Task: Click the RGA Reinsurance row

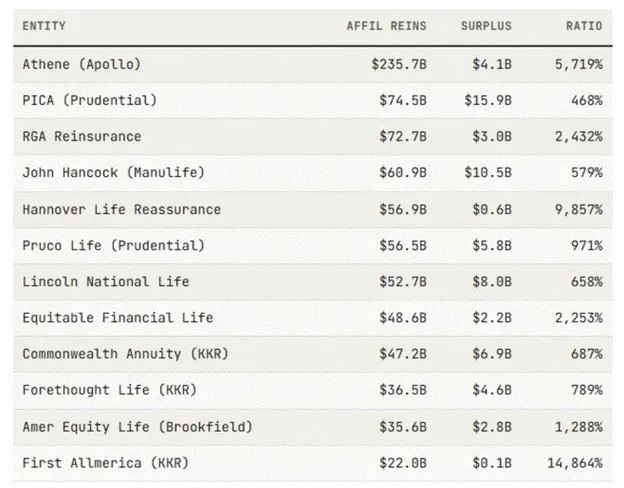Action: click(312, 137)
